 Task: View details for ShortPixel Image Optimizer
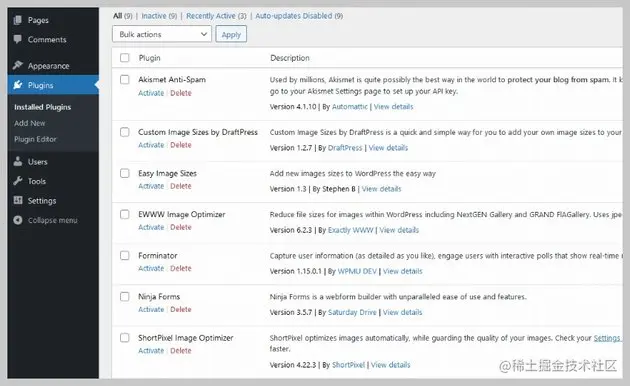[x=391, y=365]
